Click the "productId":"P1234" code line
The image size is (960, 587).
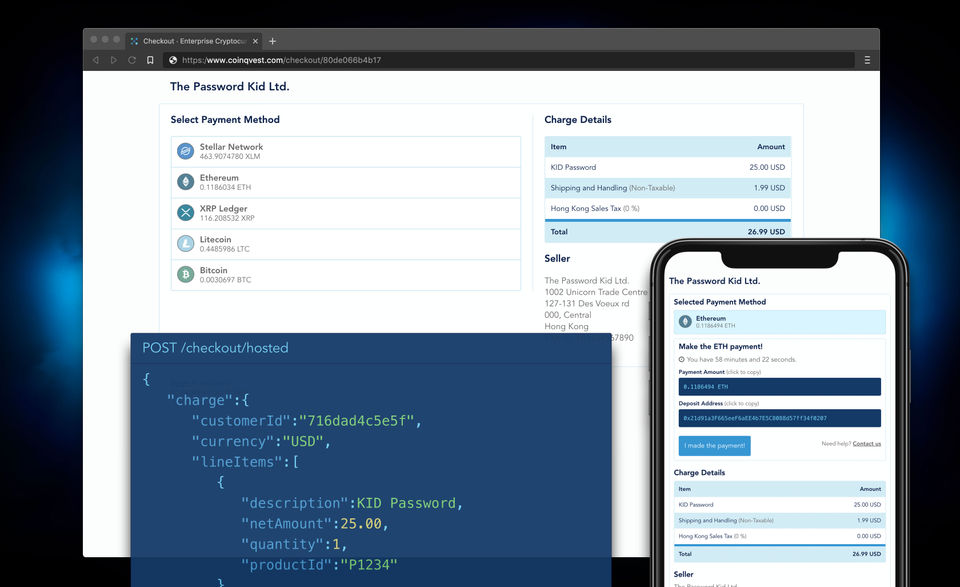coord(319,565)
